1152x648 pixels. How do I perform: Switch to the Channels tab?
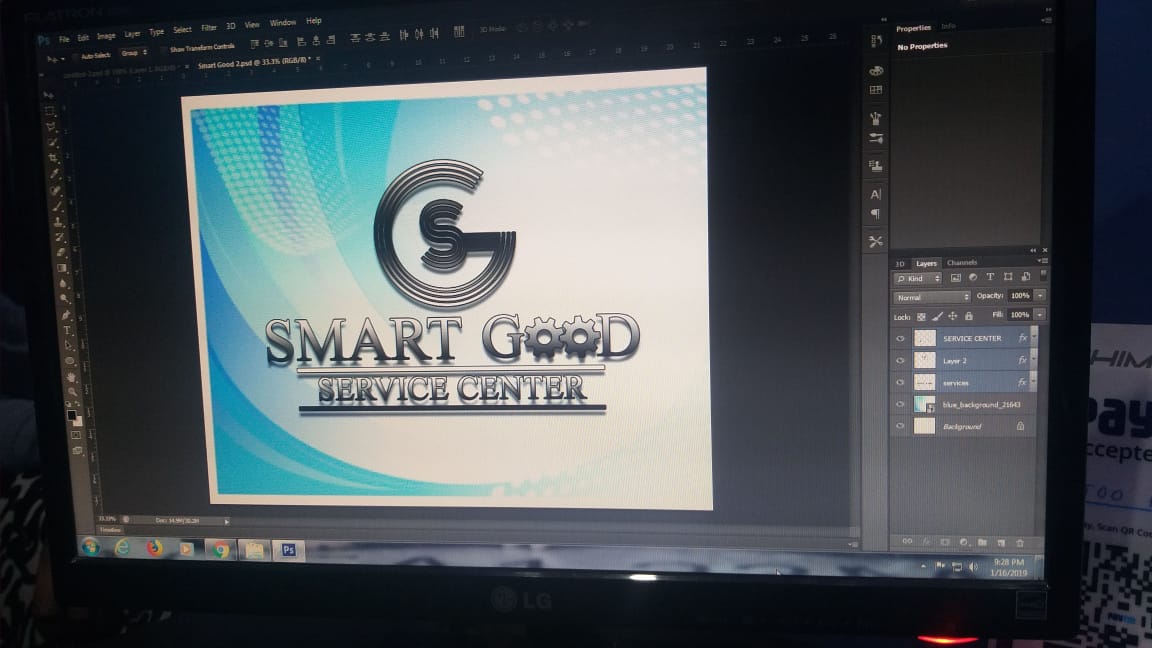[962, 262]
